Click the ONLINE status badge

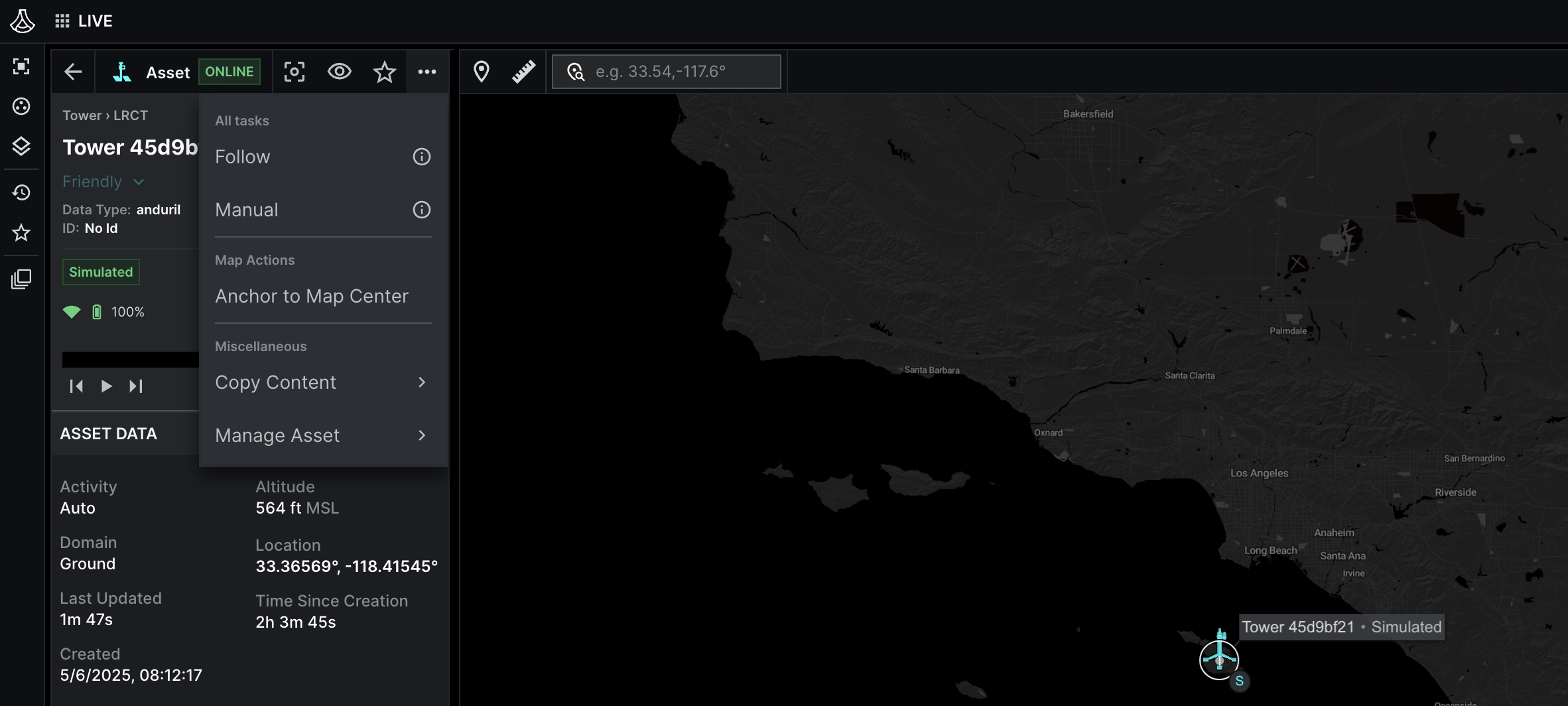click(229, 71)
